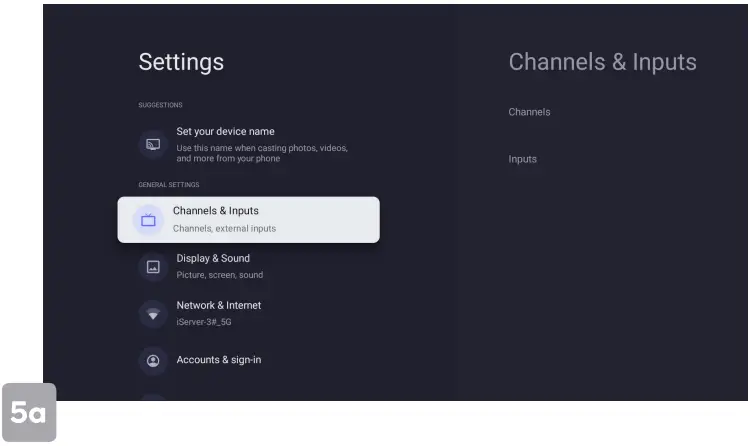Click the casting description under device name
750x446 pixels.
(261, 153)
